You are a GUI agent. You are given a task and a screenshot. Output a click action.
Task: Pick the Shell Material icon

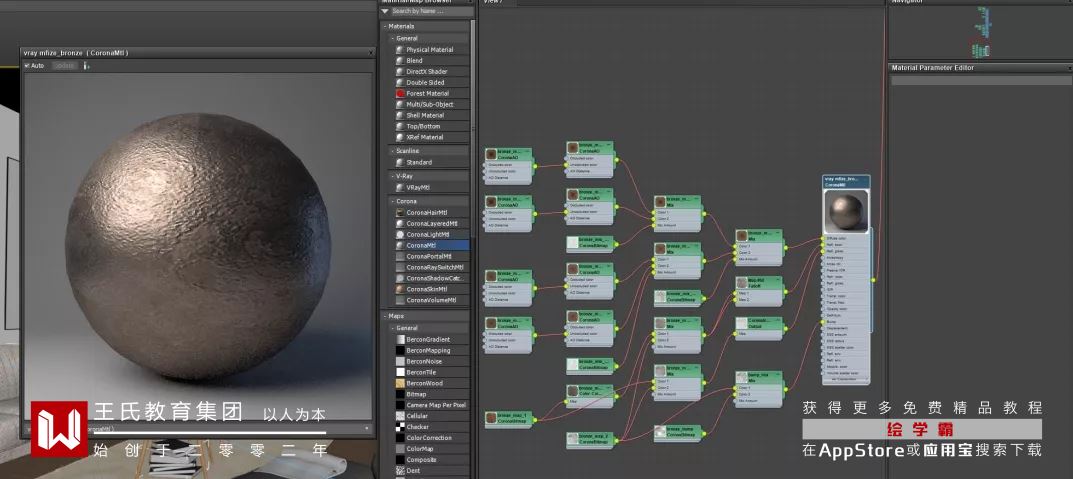[400, 116]
